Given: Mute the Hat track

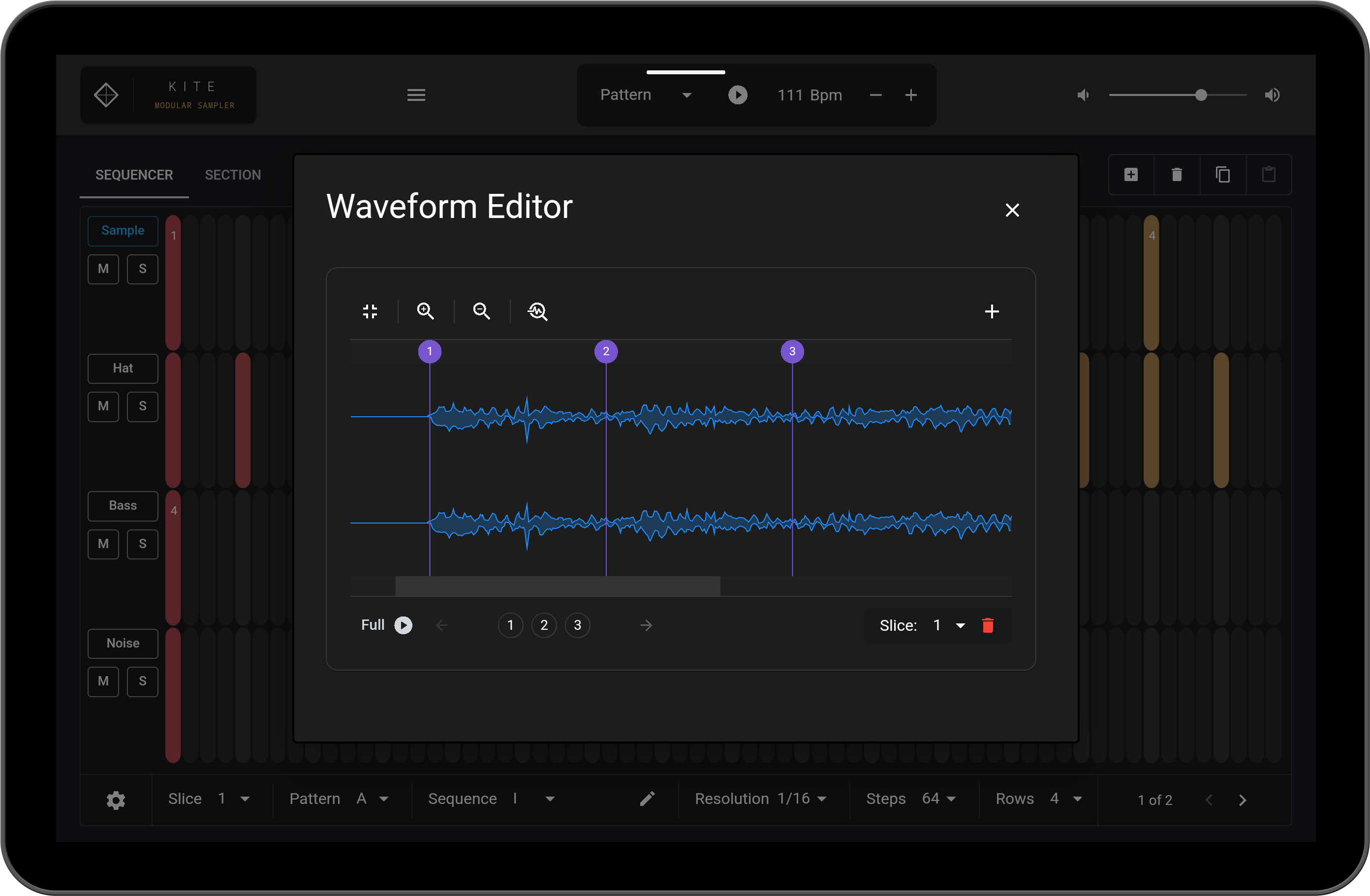Looking at the screenshot, I should click(103, 406).
